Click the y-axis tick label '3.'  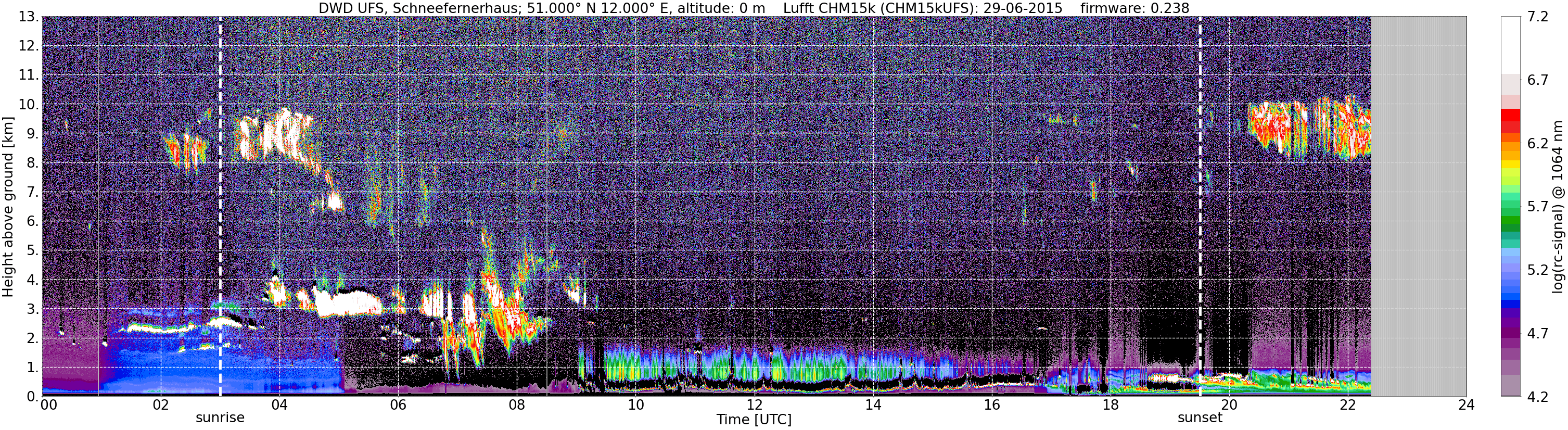coord(33,309)
